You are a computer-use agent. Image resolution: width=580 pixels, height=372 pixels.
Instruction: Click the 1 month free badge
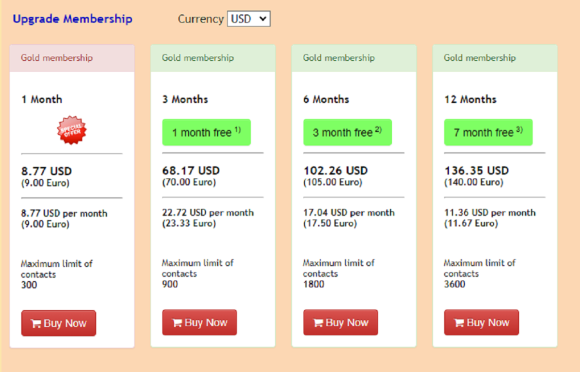tap(206, 132)
